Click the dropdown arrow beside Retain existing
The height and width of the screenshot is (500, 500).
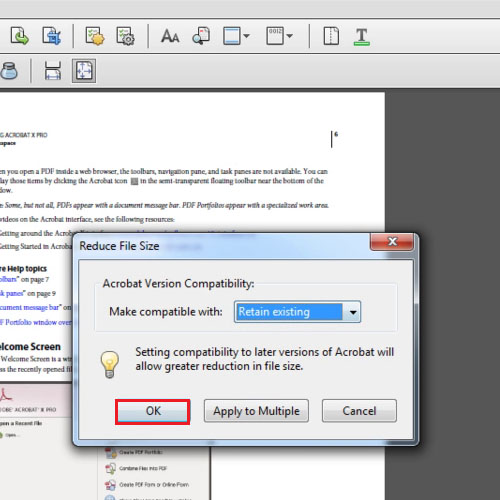(353, 312)
